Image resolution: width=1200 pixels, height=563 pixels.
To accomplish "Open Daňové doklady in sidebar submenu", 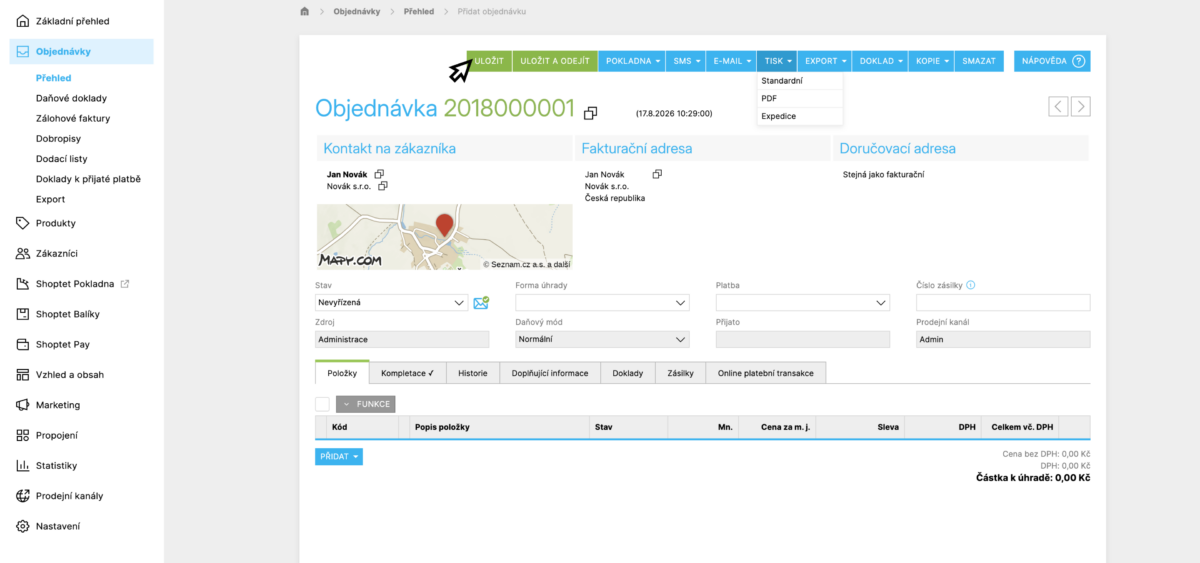I will click(71, 98).
